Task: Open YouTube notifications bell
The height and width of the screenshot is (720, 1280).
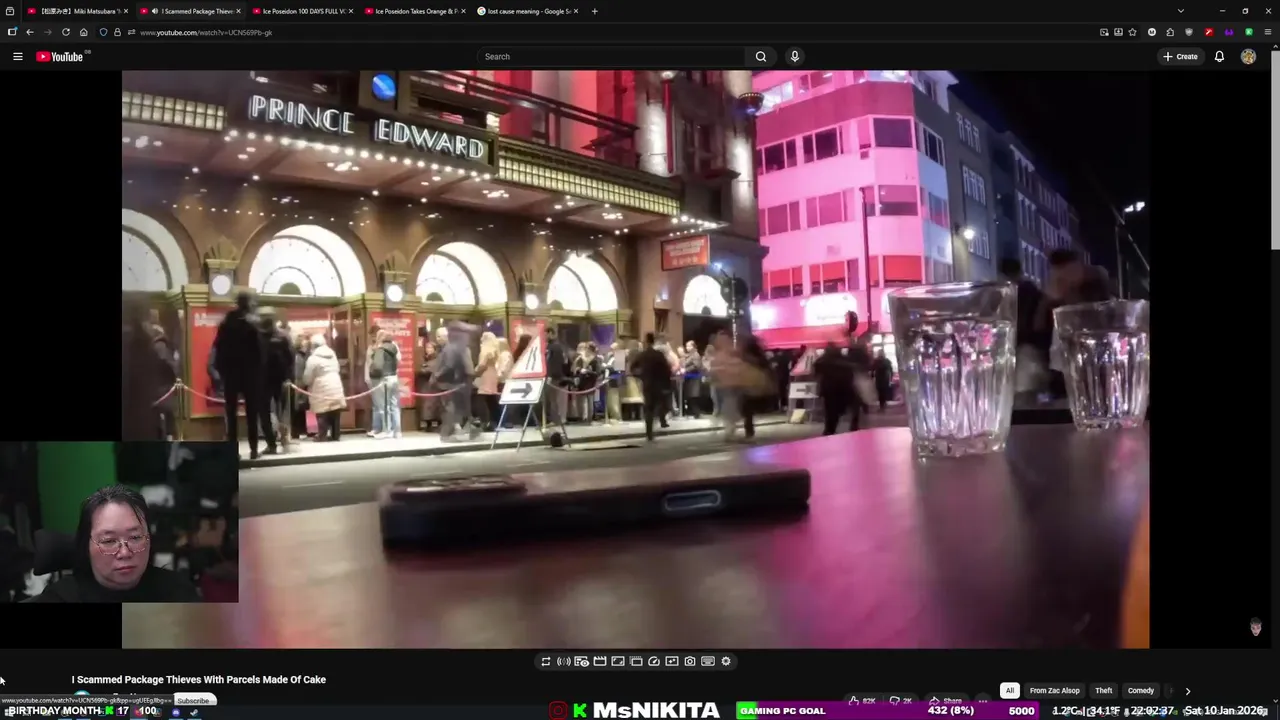Action: click(1219, 57)
